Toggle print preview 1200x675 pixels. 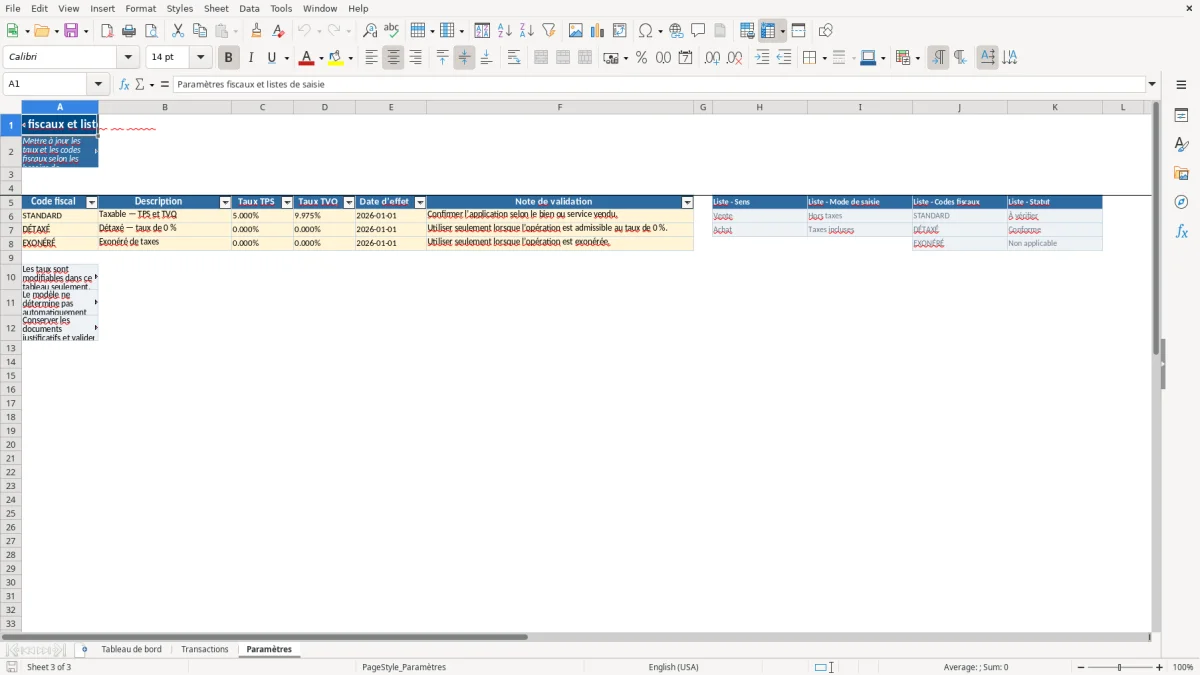[151, 31]
